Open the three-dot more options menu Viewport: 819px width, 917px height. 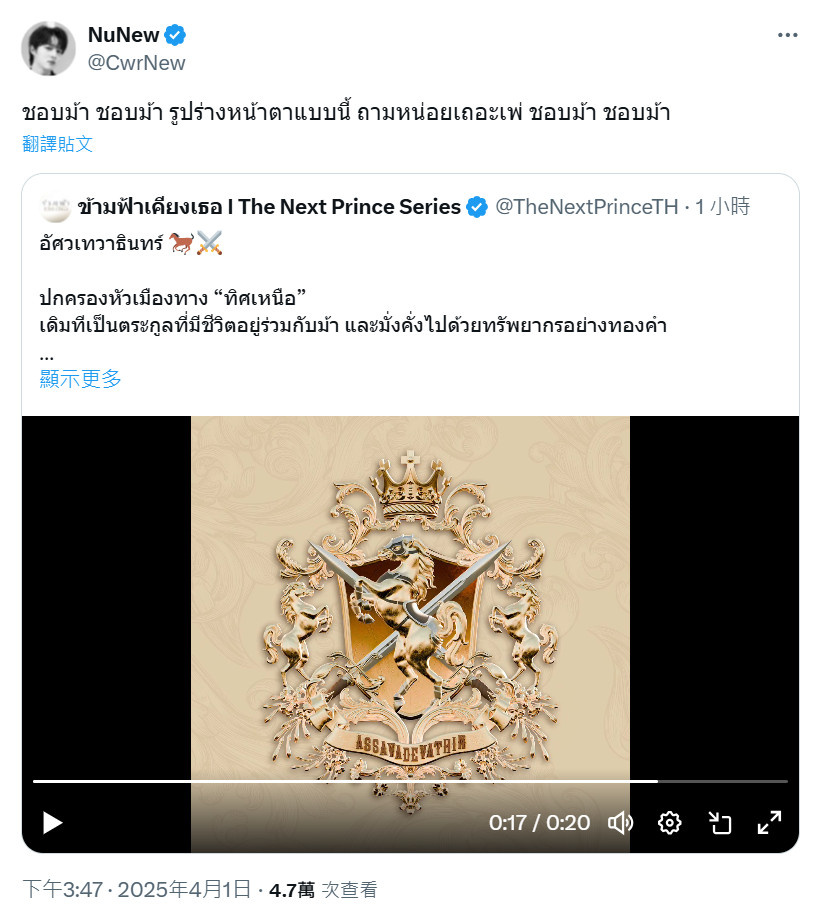tap(787, 35)
